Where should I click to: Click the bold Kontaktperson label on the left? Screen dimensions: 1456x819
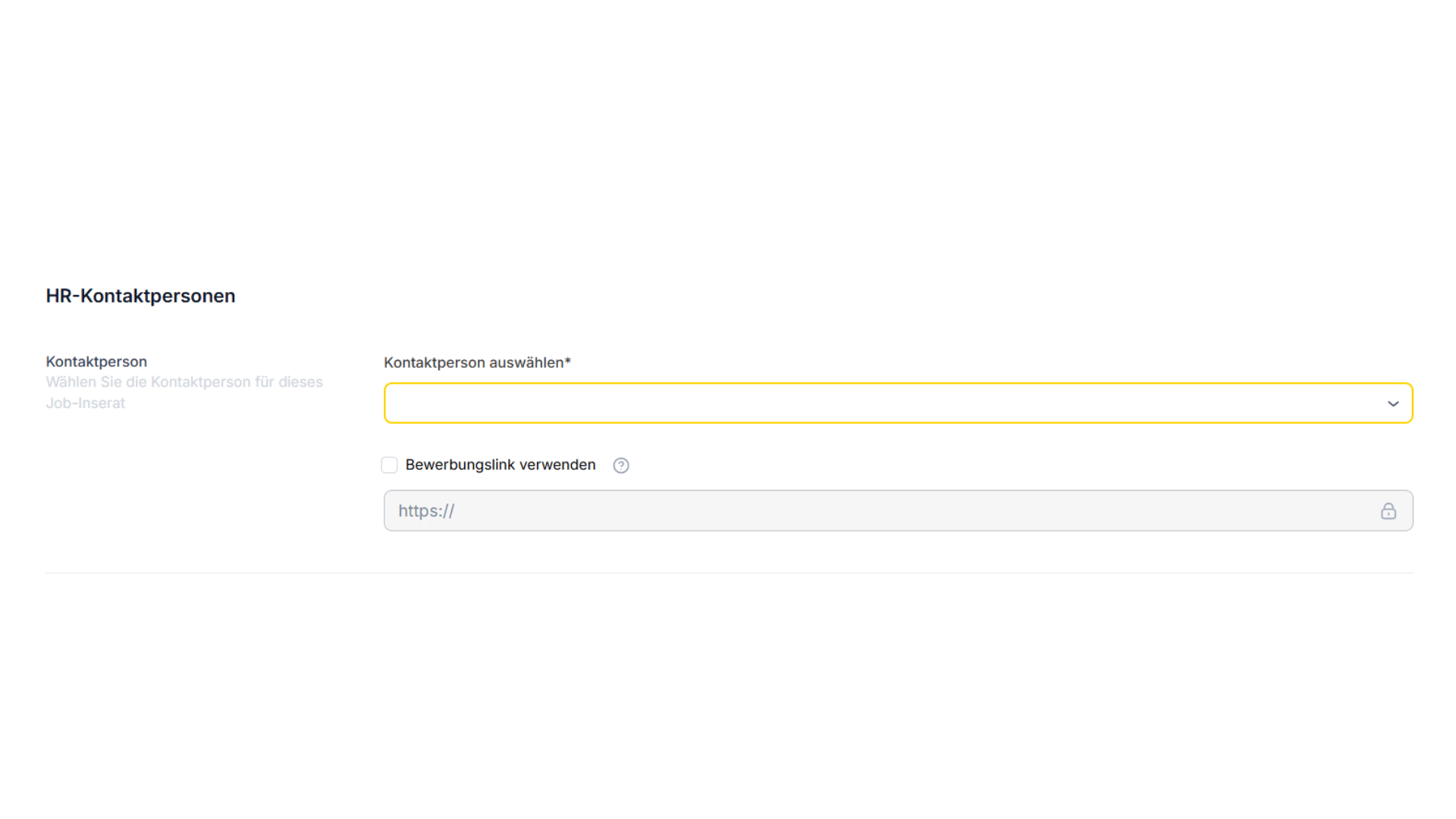point(96,362)
